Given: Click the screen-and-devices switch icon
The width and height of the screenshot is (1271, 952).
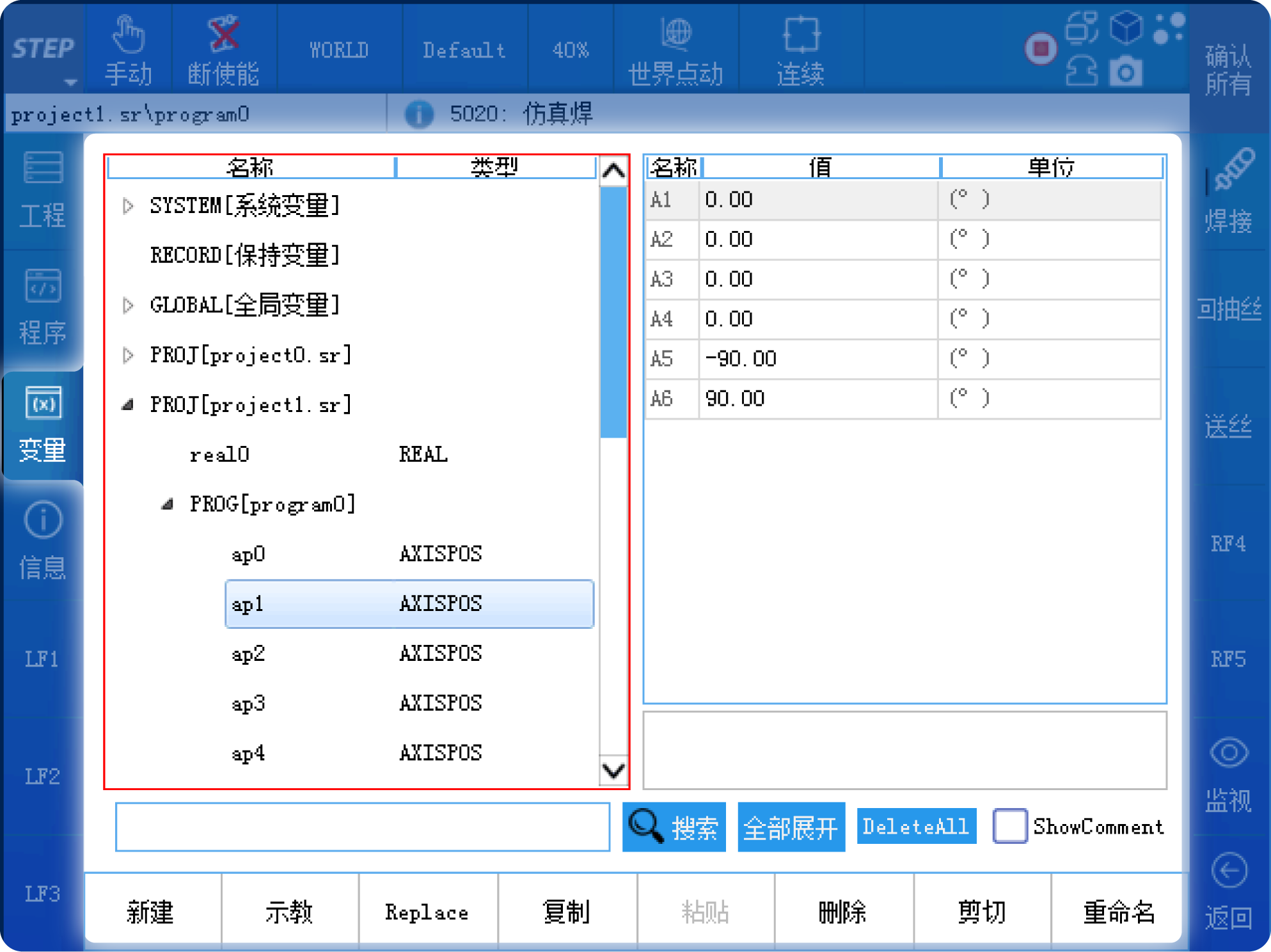Looking at the screenshot, I should (x=1082, y=27).
